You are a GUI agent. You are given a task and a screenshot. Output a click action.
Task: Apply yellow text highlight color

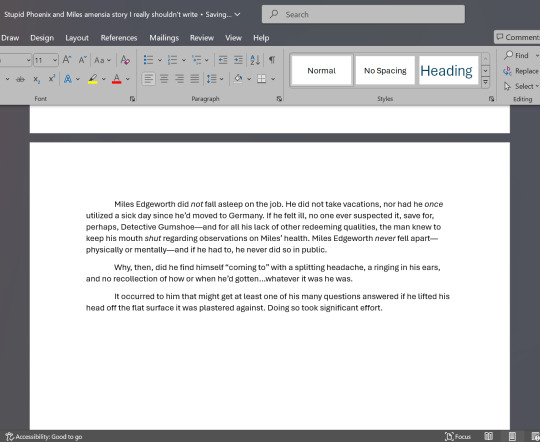[93, 79]
